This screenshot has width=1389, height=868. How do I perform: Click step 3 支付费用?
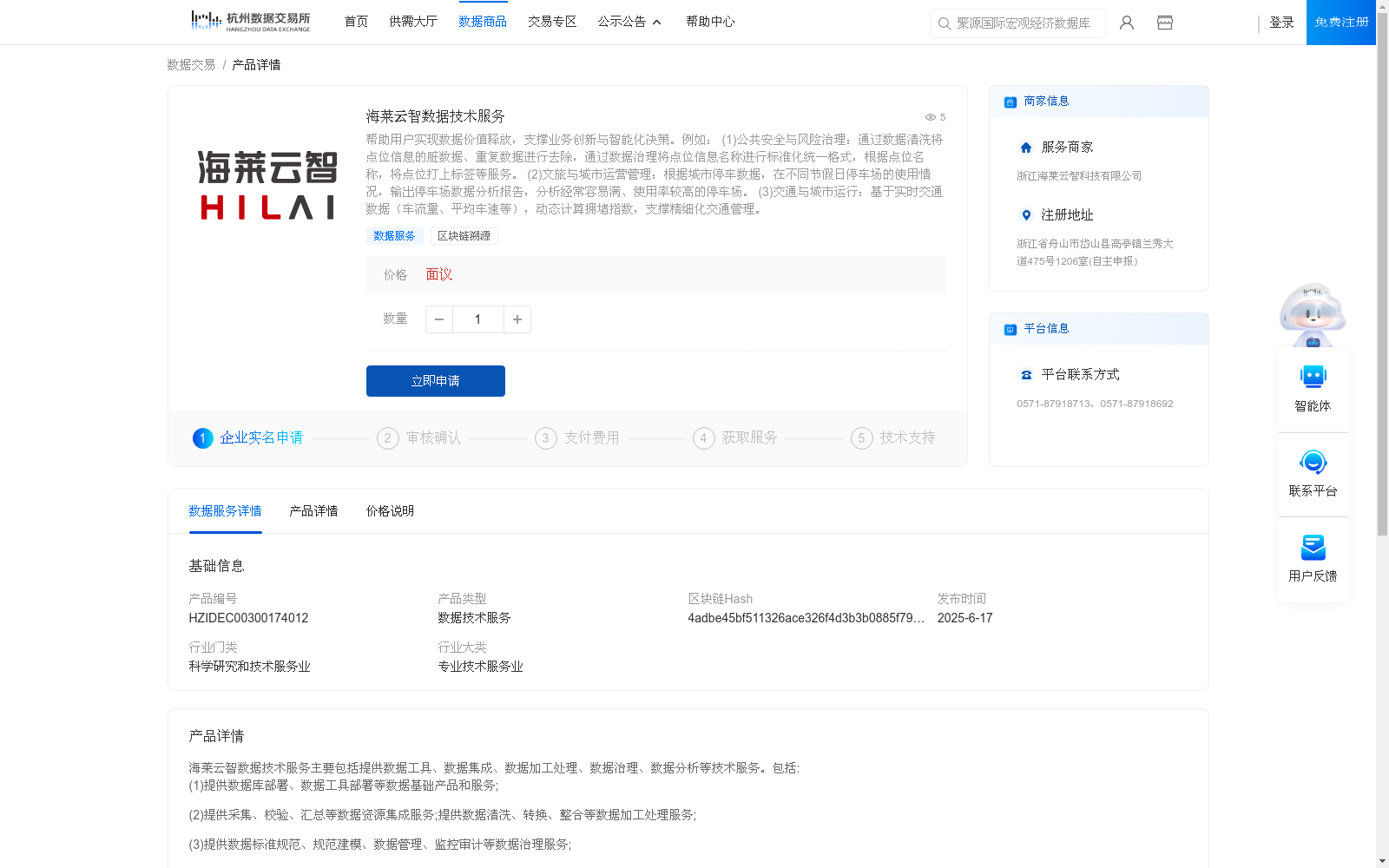click(x=577, y=438)
